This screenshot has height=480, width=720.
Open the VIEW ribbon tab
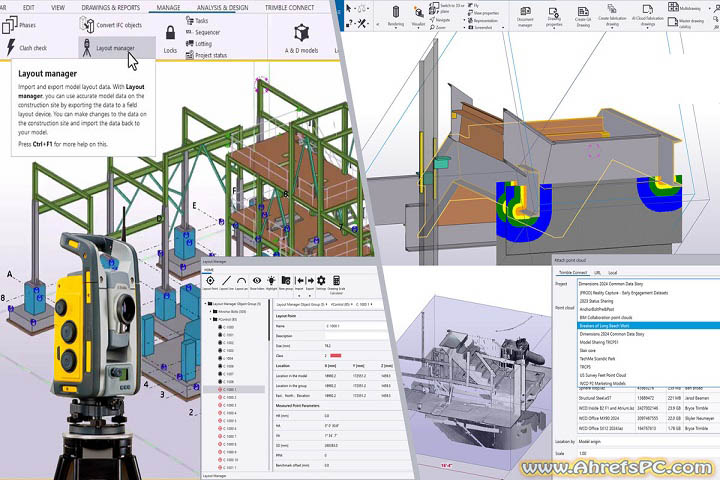(58, 7)
